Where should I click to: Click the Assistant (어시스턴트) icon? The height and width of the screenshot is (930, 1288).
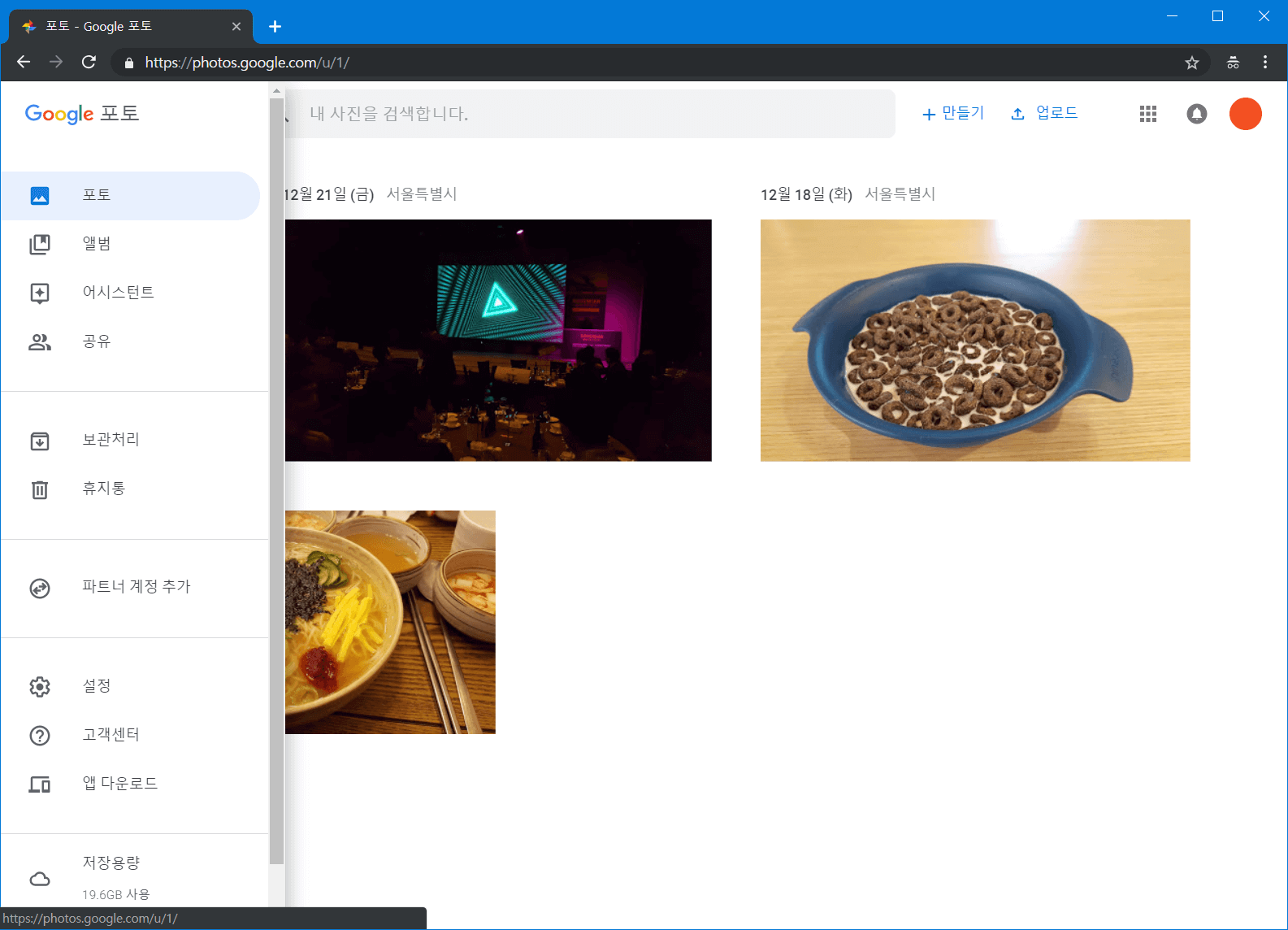(40, 293)
